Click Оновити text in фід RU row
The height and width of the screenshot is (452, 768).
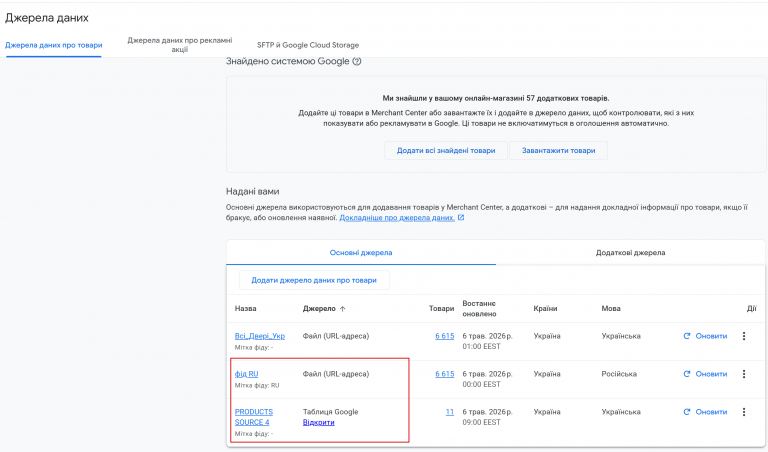point(711,374)
